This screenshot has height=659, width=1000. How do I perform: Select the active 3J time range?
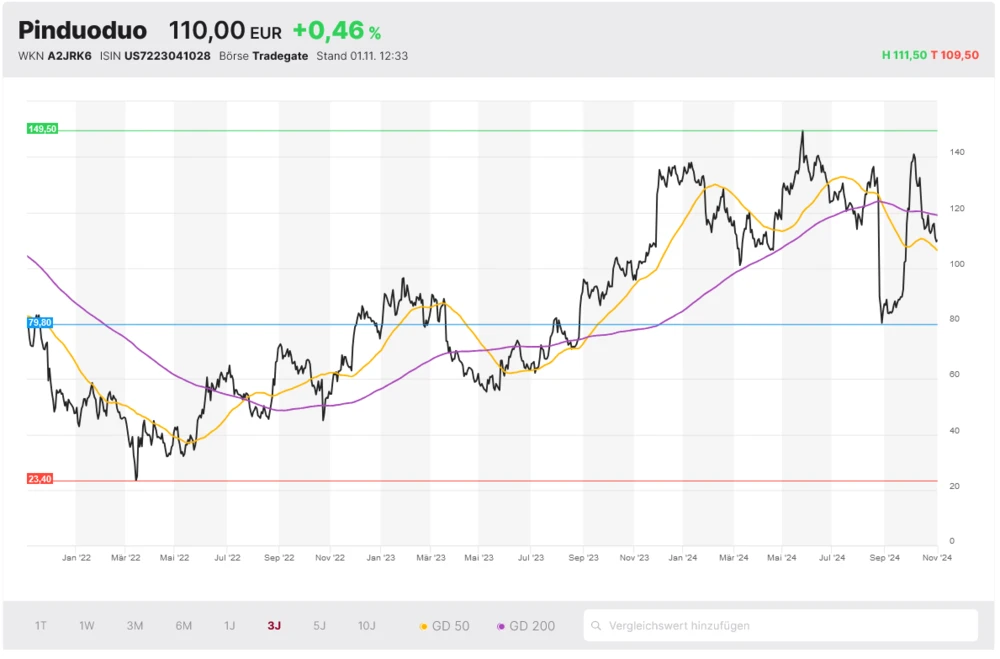[274, 626]
